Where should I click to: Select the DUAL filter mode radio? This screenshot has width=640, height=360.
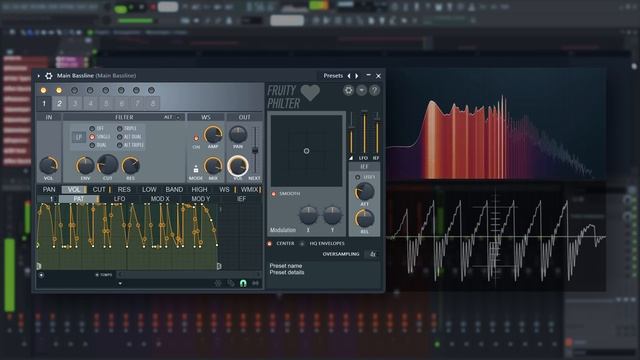pyautogui.click(x=92, y=145)
